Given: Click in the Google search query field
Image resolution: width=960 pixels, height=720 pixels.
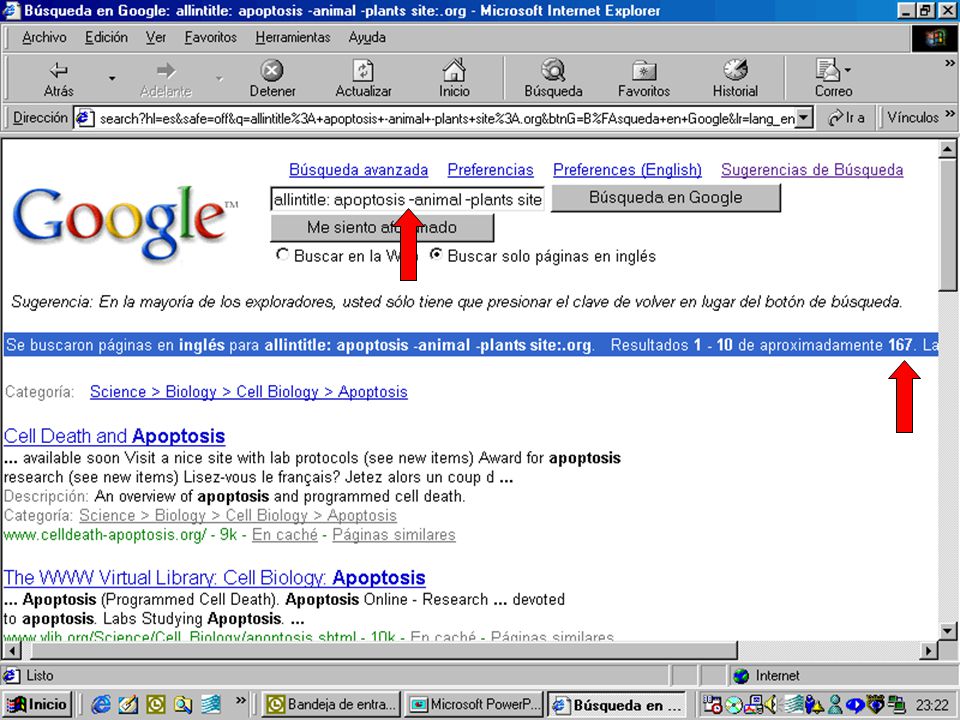Looking at the screenshot, I should coord(407,199).
